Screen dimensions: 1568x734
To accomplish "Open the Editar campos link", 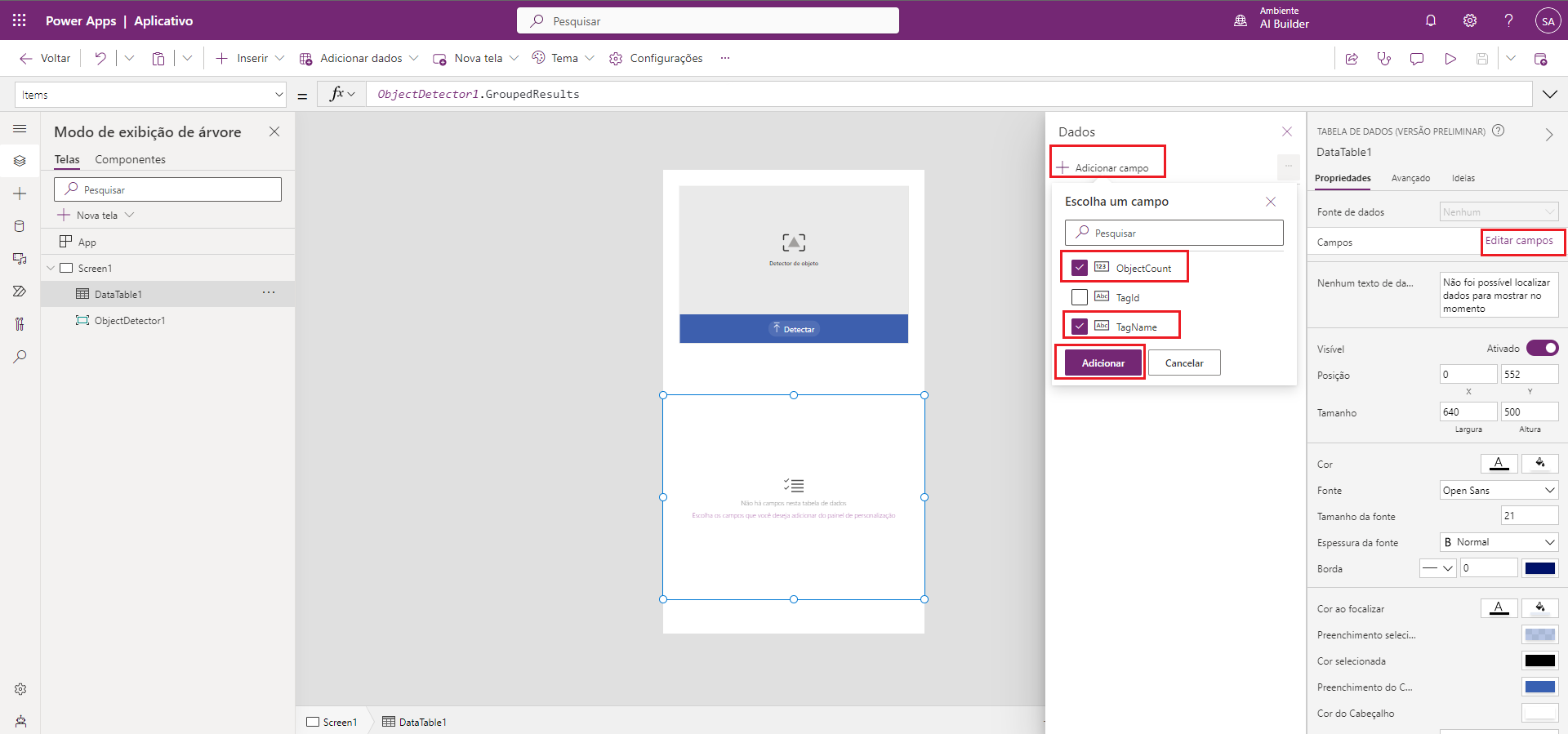I will point(1519,241).
